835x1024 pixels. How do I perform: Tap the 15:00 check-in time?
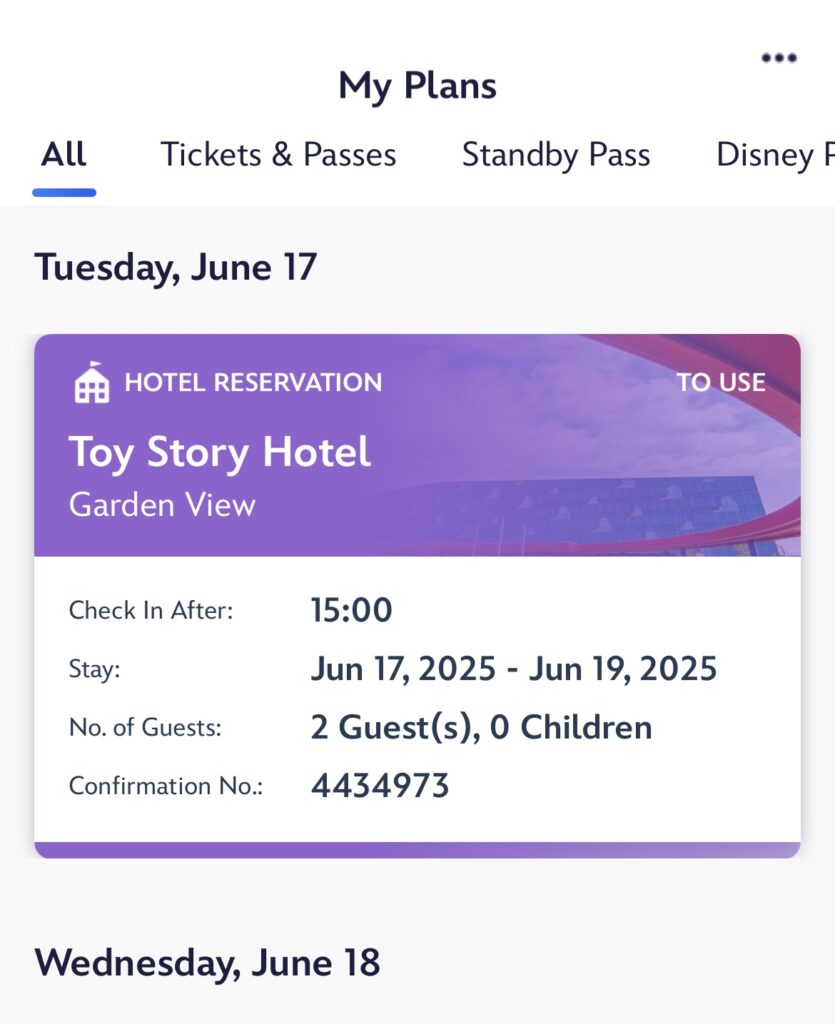tap(351, 610)
